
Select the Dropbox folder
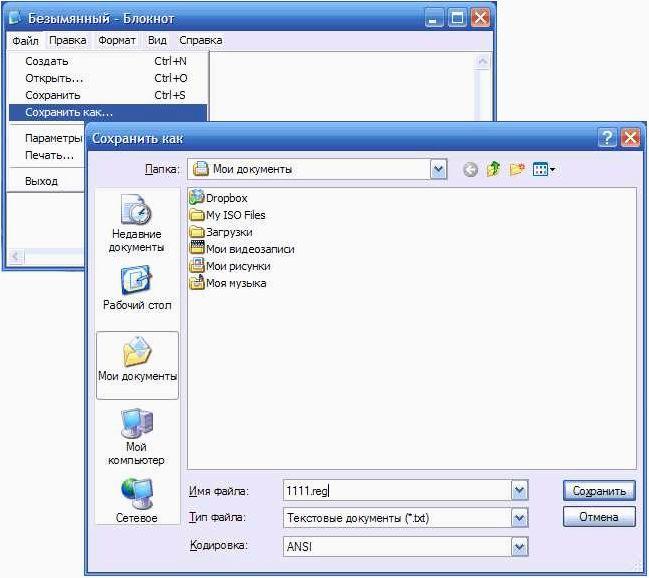pyautogui.click(x=218, y=198)
